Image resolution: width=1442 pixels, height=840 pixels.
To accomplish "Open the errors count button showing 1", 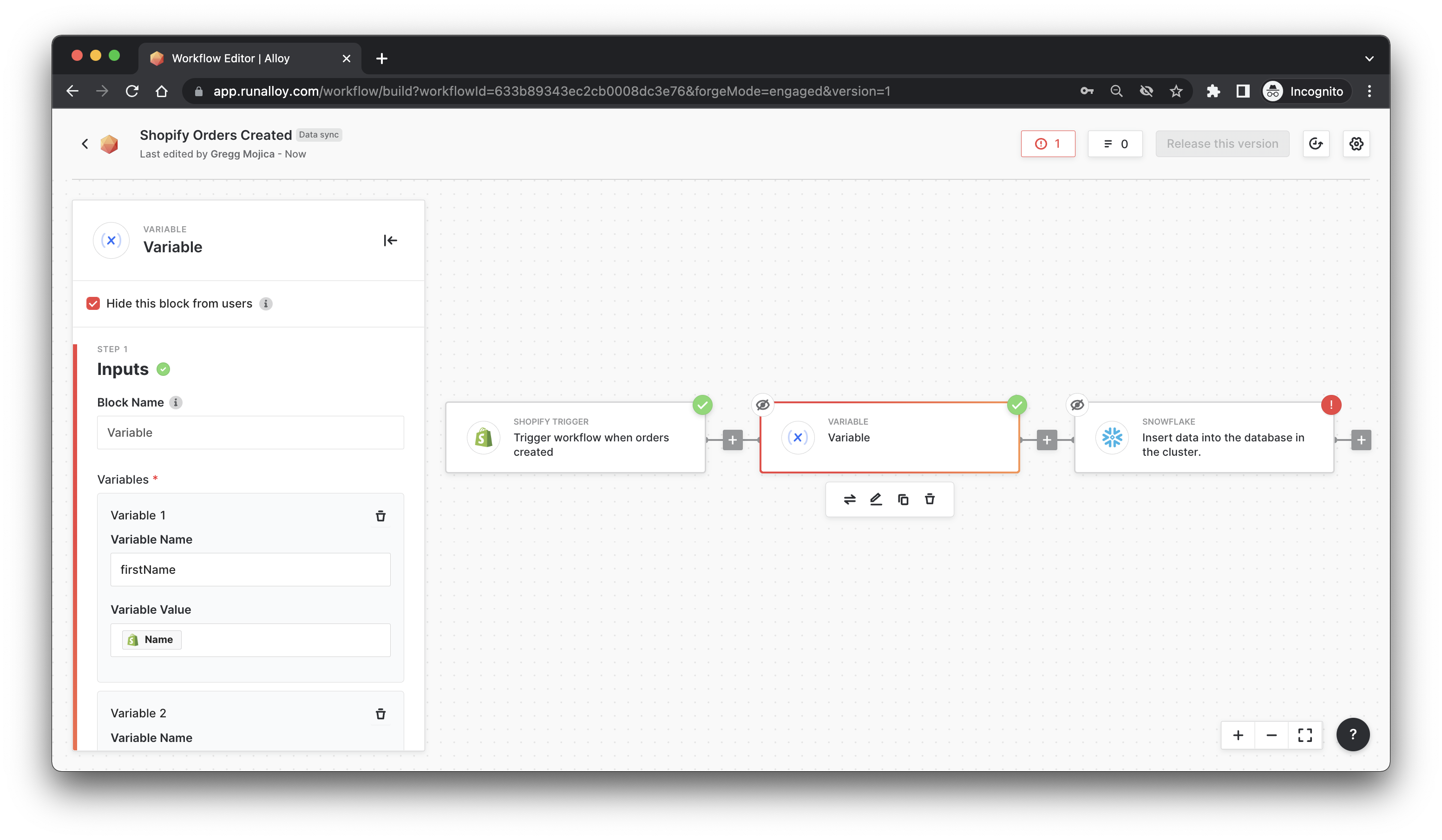I will pos(1047,144).
